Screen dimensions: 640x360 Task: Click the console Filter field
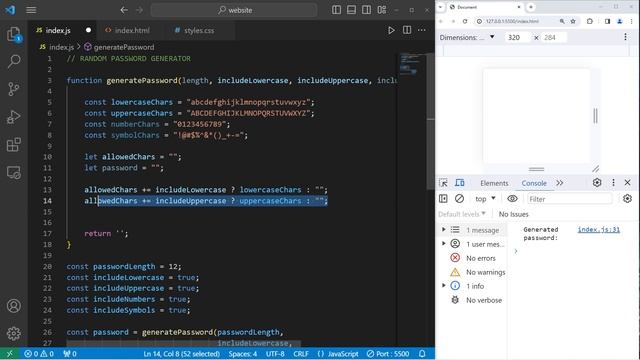569,199
